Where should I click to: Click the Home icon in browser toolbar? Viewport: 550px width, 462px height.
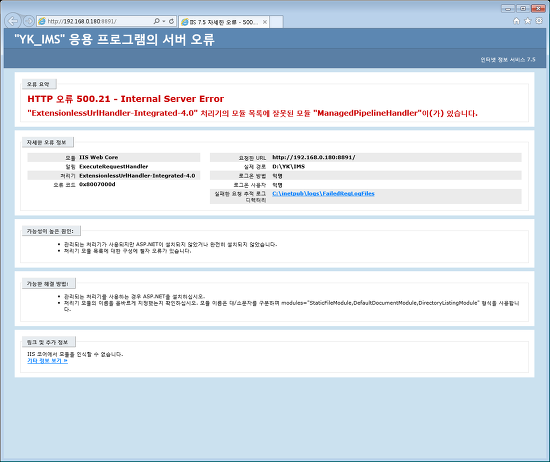coord(516,21)
